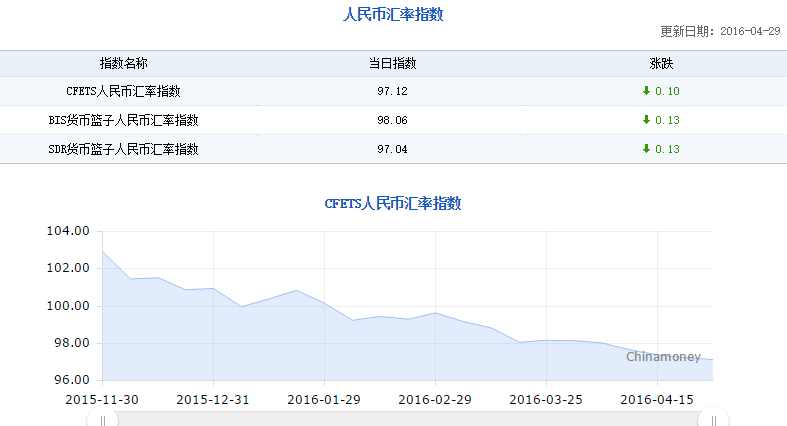The height and width of the screenshot is (426, 787).
Task: Click the 2016-01-29 x-axis date label
Action: (x=322, y=398)
